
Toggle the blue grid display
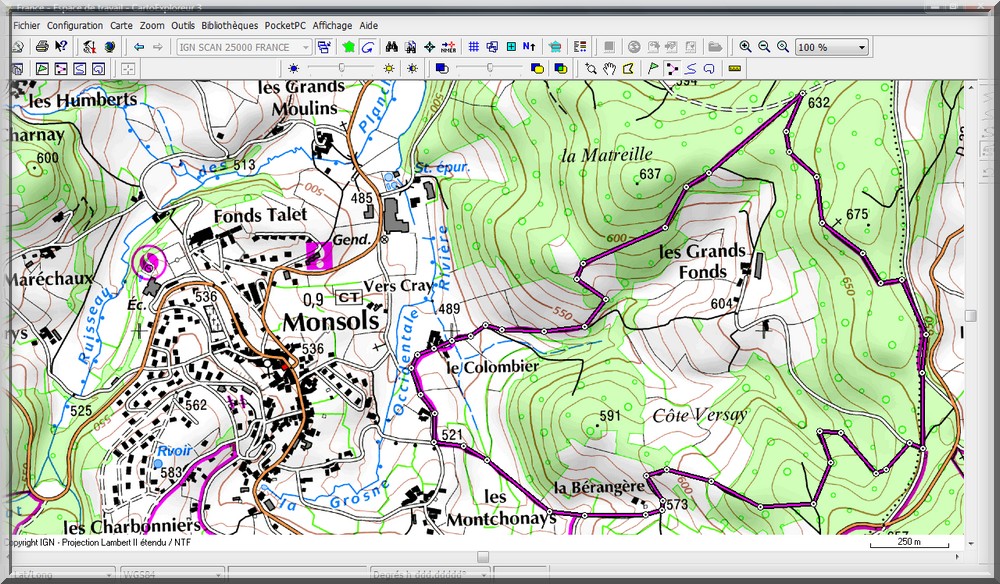tap(473, 47)
